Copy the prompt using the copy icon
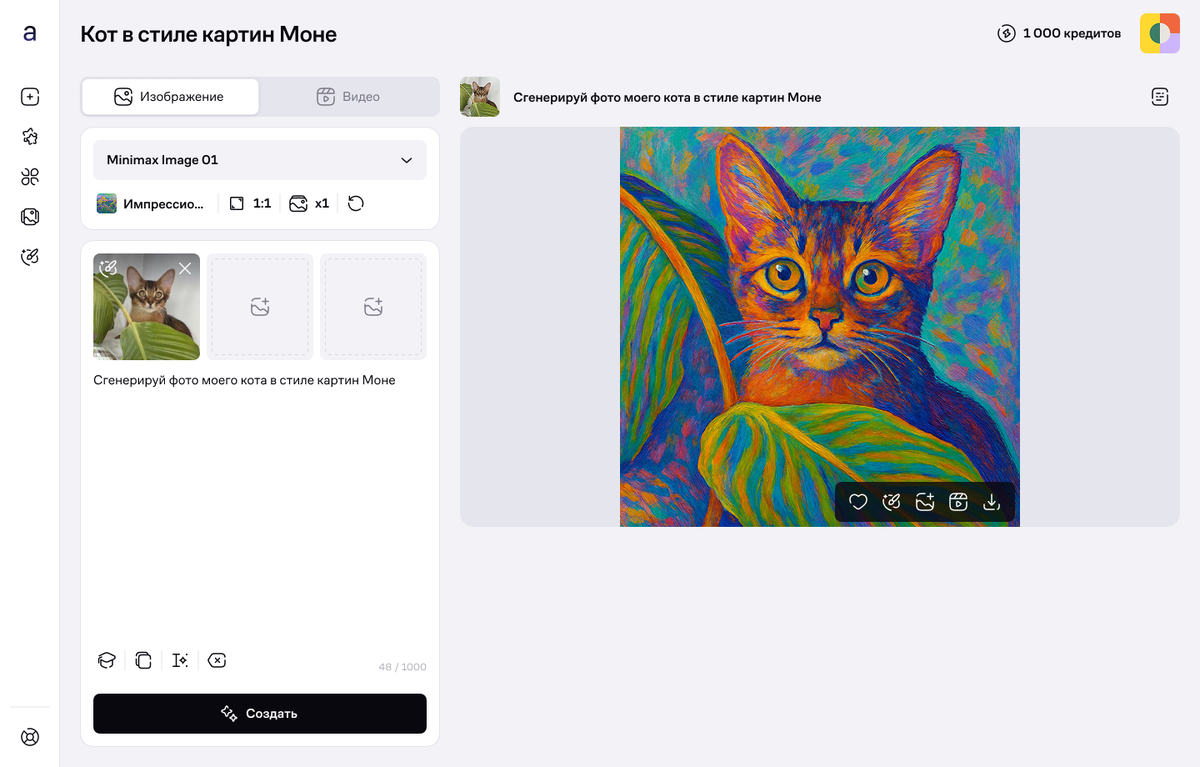This screenshot has width=1200, height=767. pyautogui.click(x=143, y=660)
